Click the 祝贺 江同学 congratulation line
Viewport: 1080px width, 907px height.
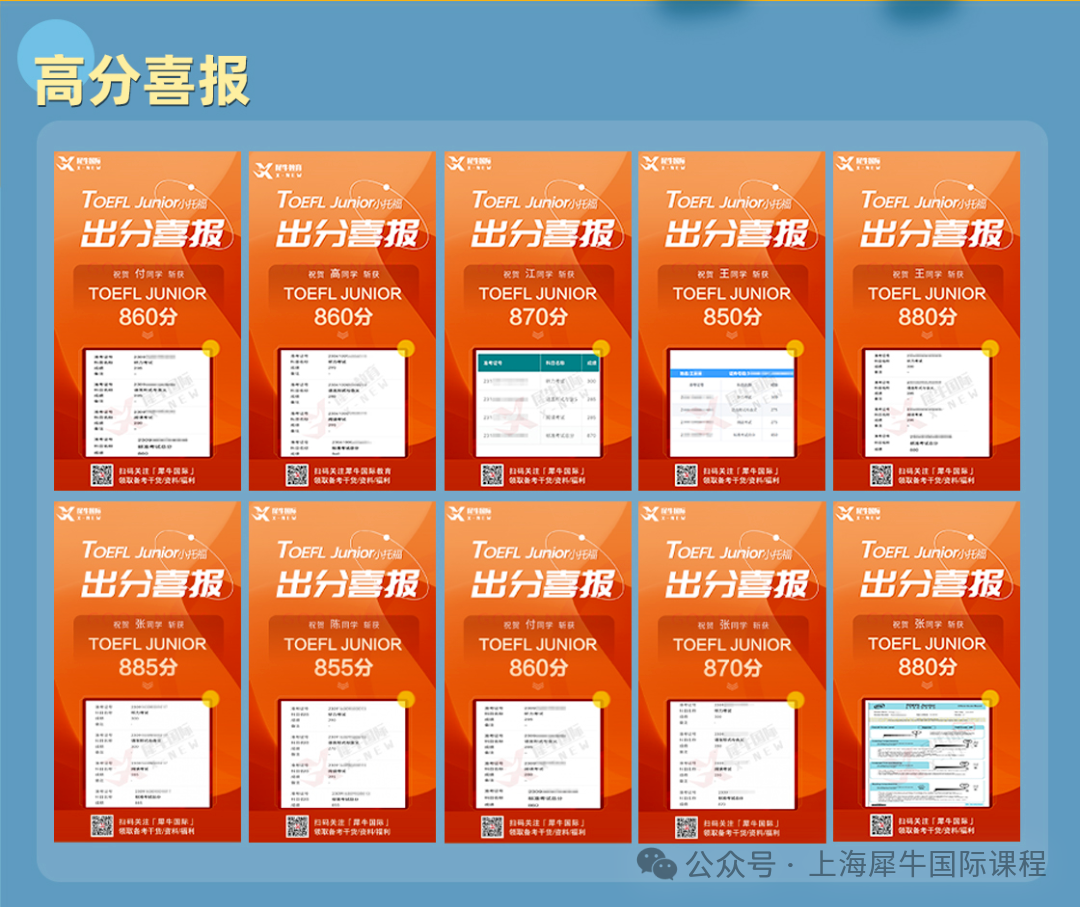tap(538, 274)
